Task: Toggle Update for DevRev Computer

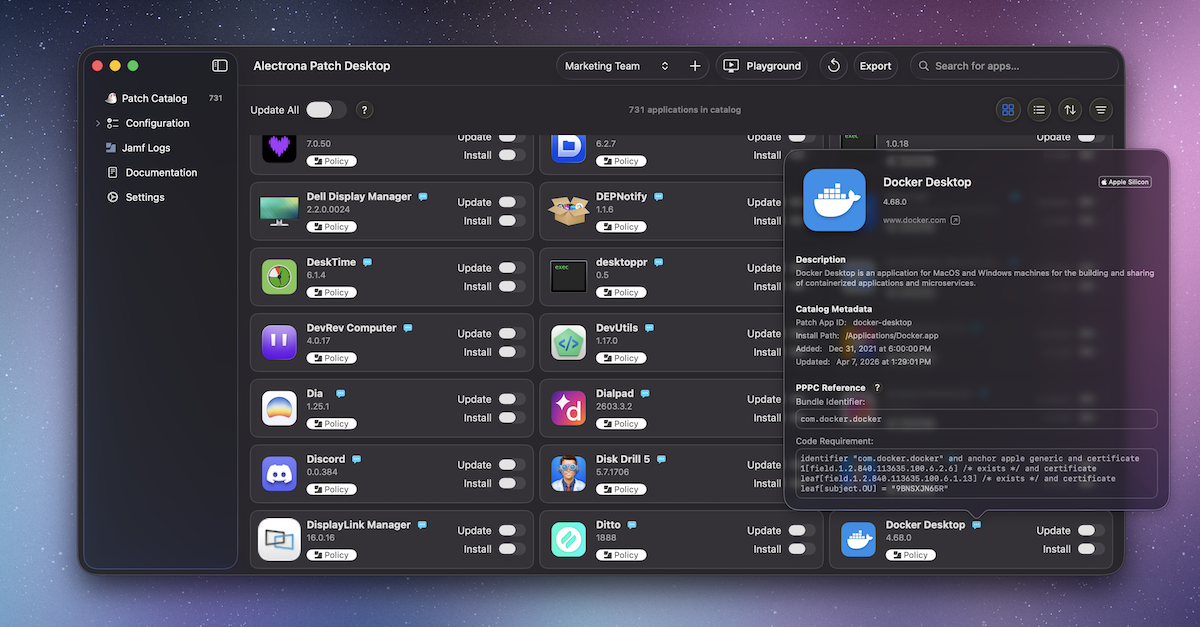Action: click(x=512, y=333)
